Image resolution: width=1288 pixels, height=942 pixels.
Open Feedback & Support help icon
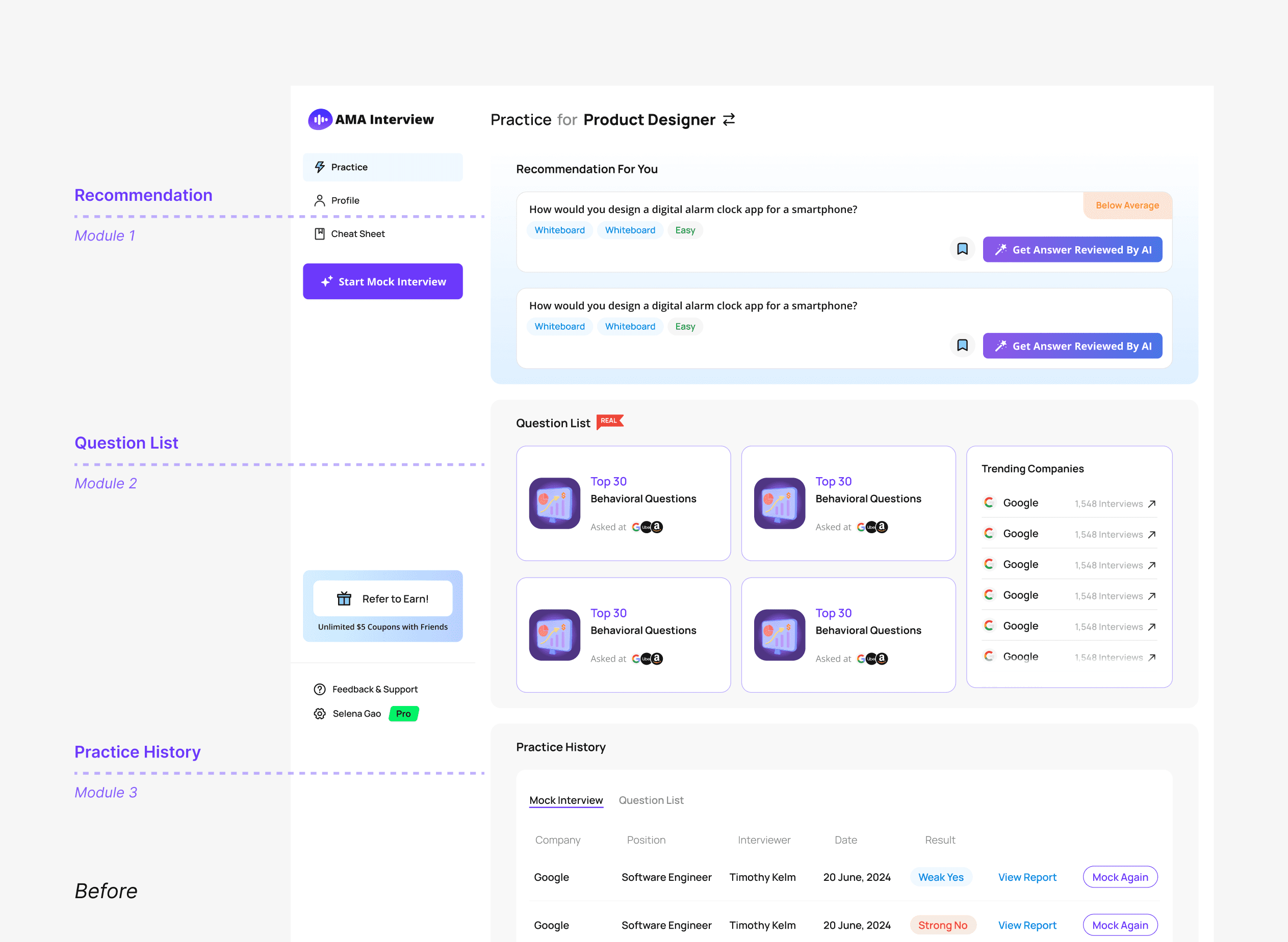pyautogui.click(x=319, y=689)
